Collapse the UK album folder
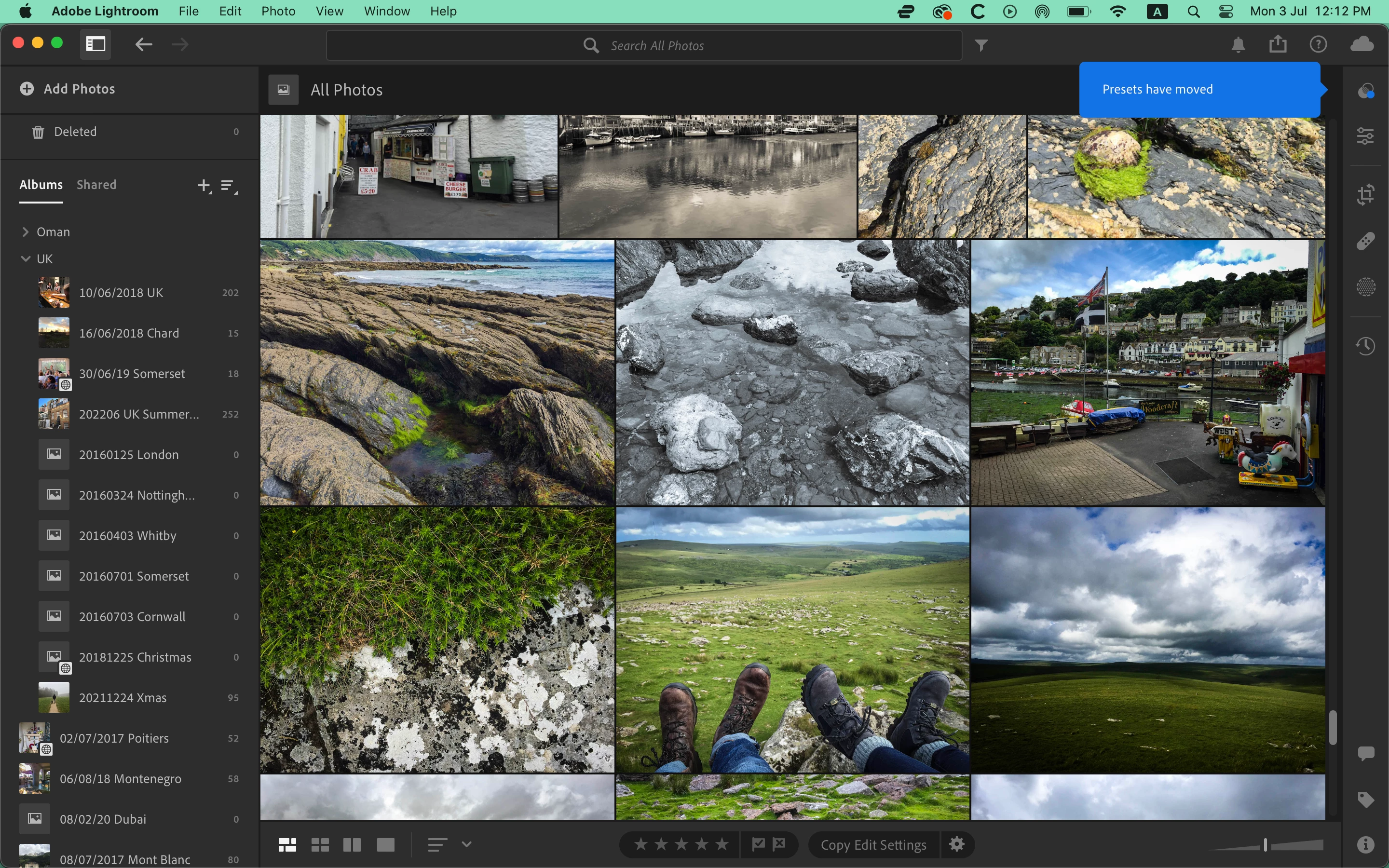 click(x=25, y=259)
